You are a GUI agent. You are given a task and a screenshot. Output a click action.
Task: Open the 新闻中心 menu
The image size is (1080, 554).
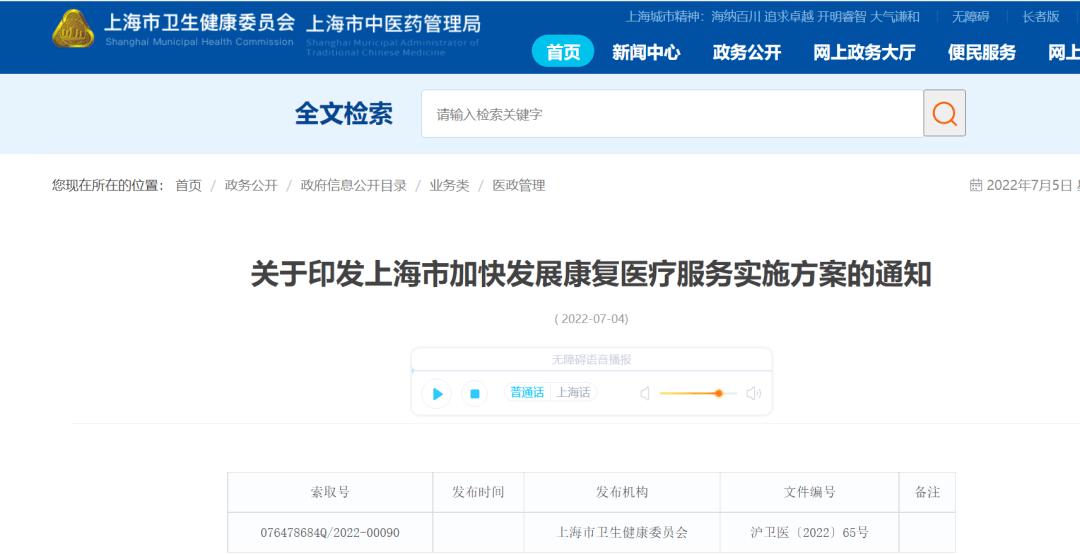[646, 52]
